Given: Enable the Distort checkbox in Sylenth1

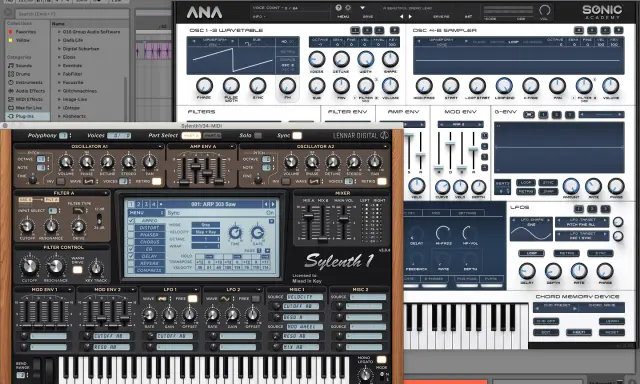Looking at the screenshot, I should tap(131, 228).
